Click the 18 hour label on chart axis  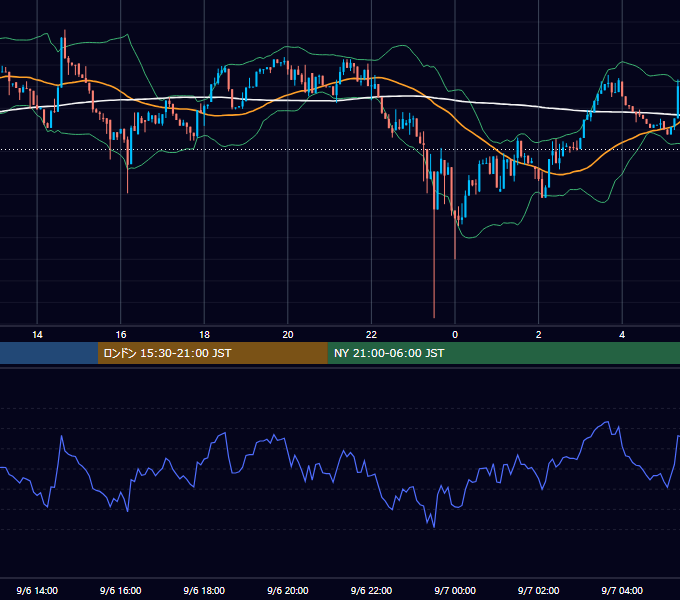(x=204, y=335)
